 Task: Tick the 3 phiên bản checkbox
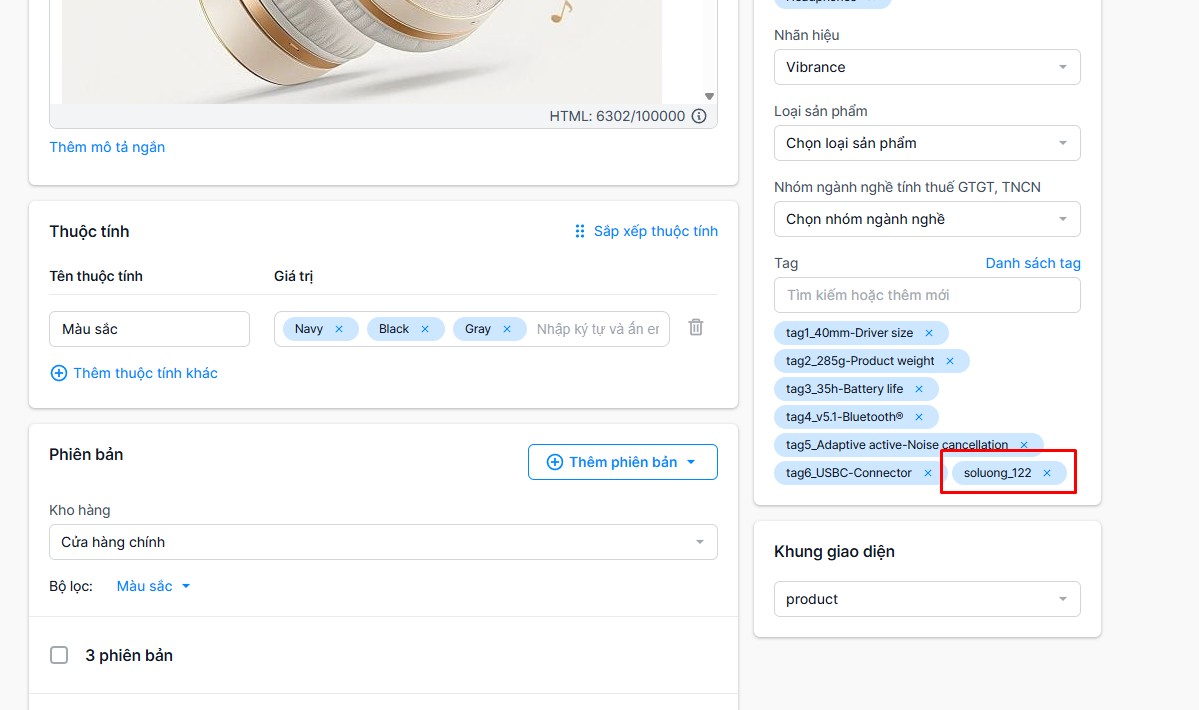pos(59,655)
